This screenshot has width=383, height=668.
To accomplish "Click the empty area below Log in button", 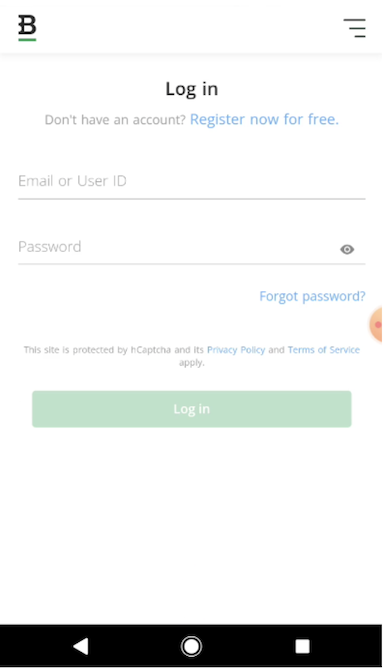I will [192, 524].
